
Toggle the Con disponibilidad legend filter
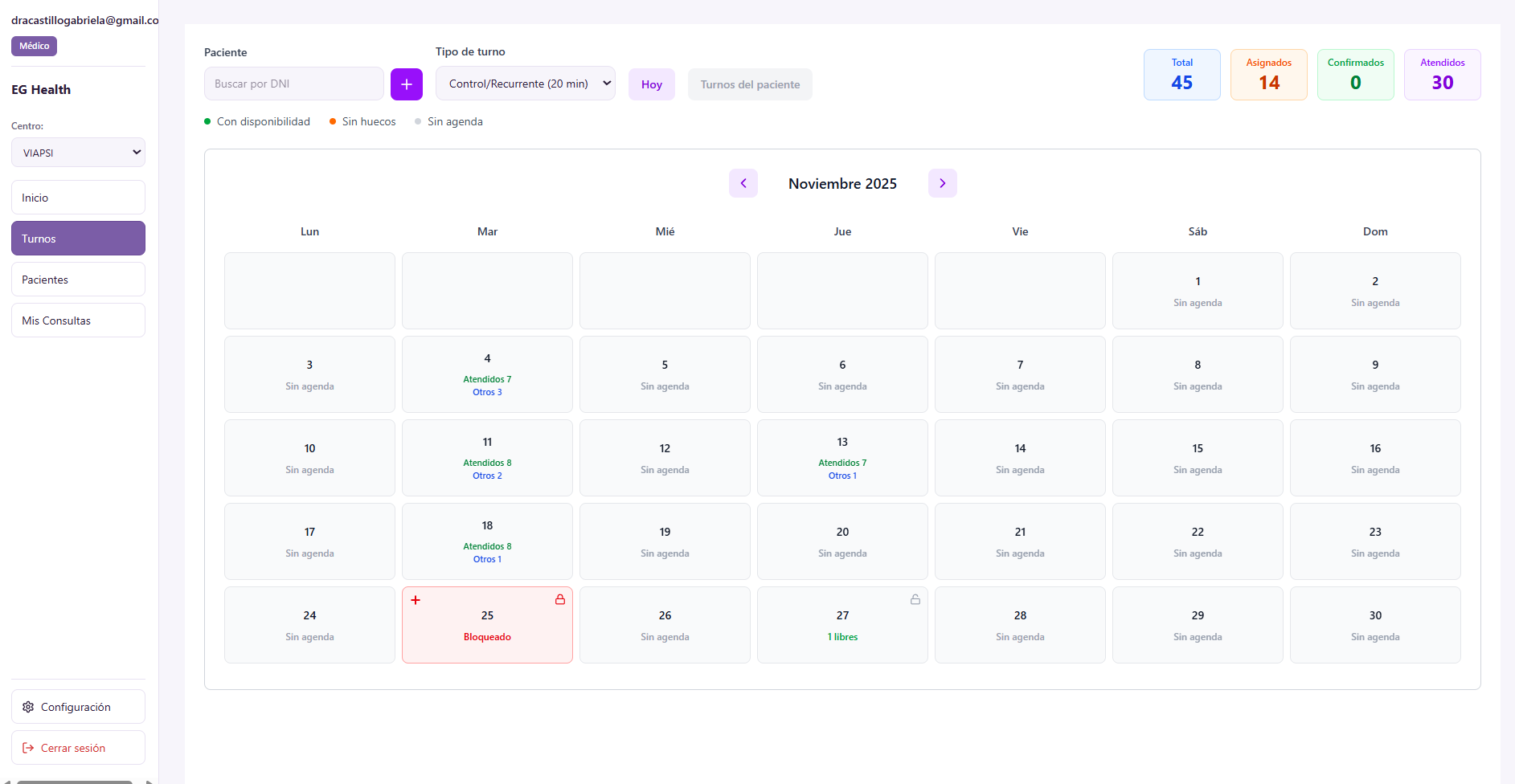(256, 121)
